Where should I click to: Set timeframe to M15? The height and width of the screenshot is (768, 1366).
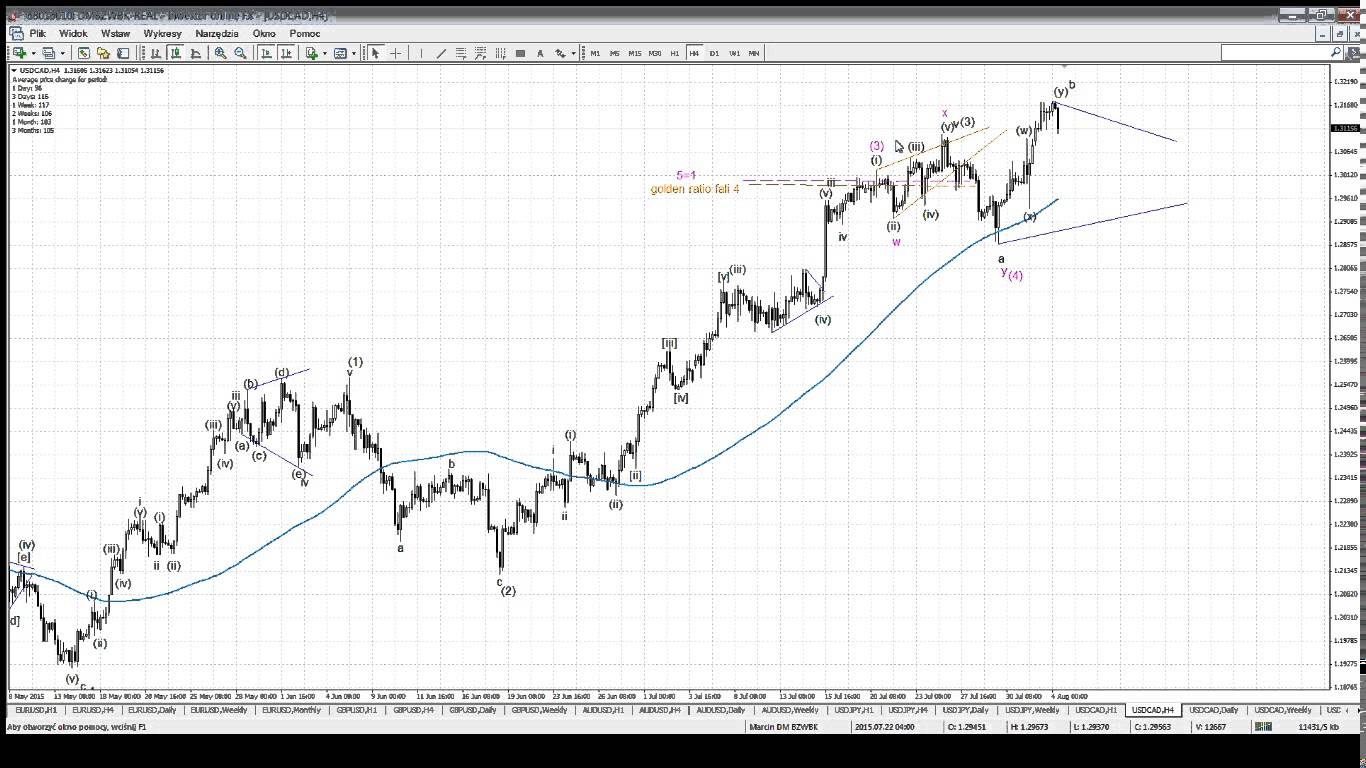click(635, 53)
